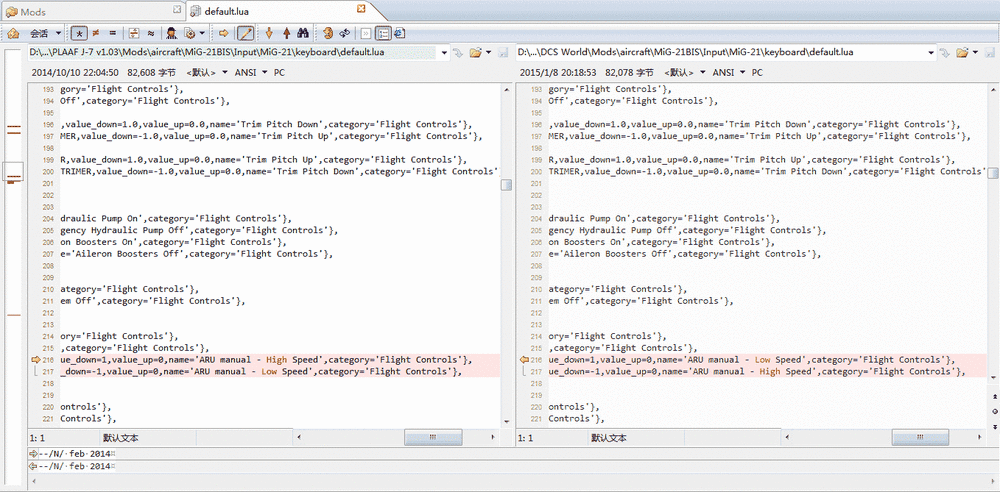Toggle Show Same (=) filter
The width and height of the screenshot is (1000, 492).
point(113,33)
